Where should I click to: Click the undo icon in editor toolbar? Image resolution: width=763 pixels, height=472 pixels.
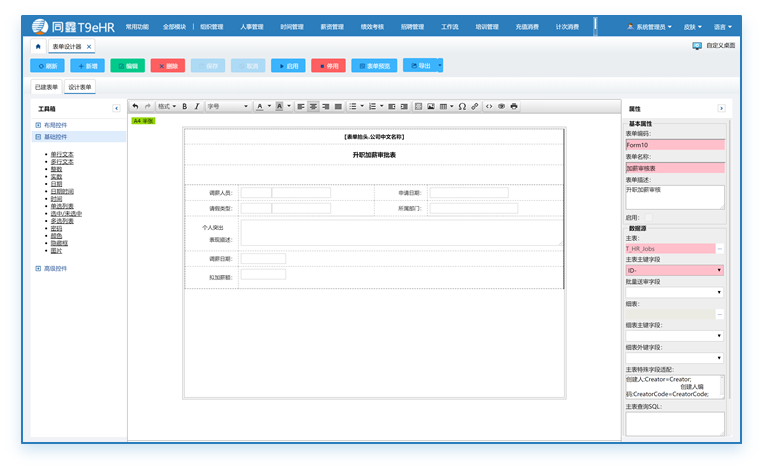click(136, 106)
